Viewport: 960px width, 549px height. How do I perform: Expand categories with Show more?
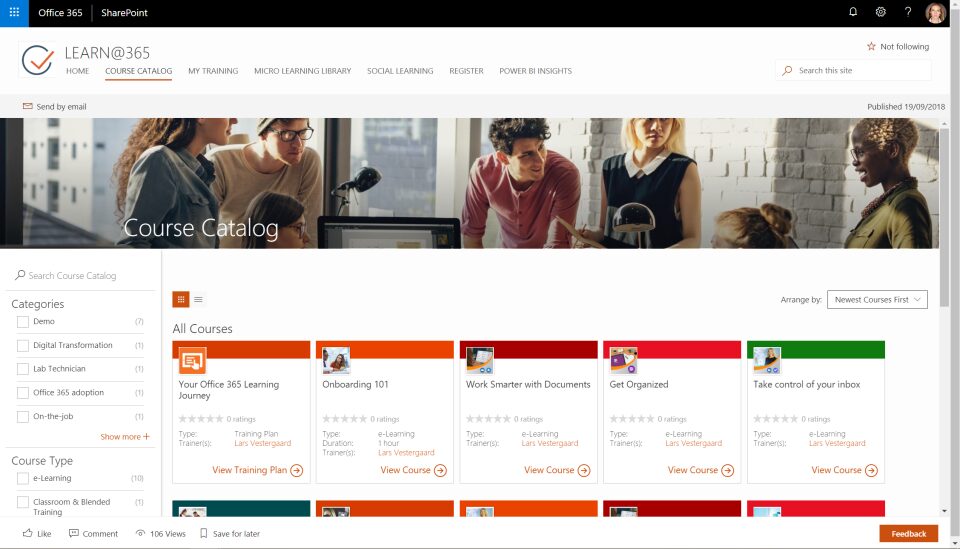[x=125, y=436]
